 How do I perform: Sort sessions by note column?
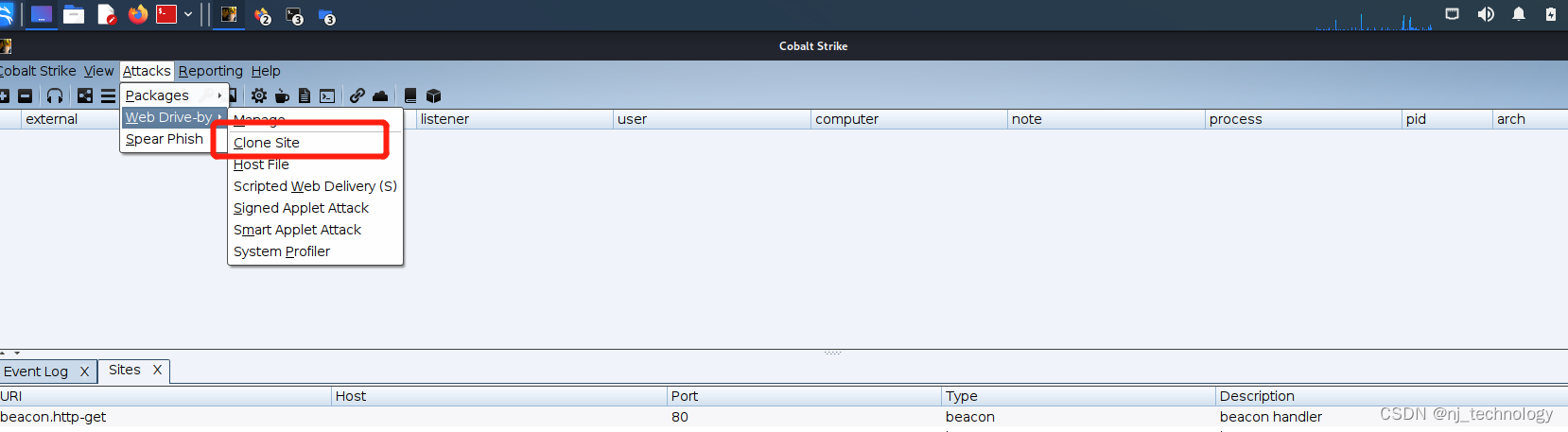point(1106,119)
